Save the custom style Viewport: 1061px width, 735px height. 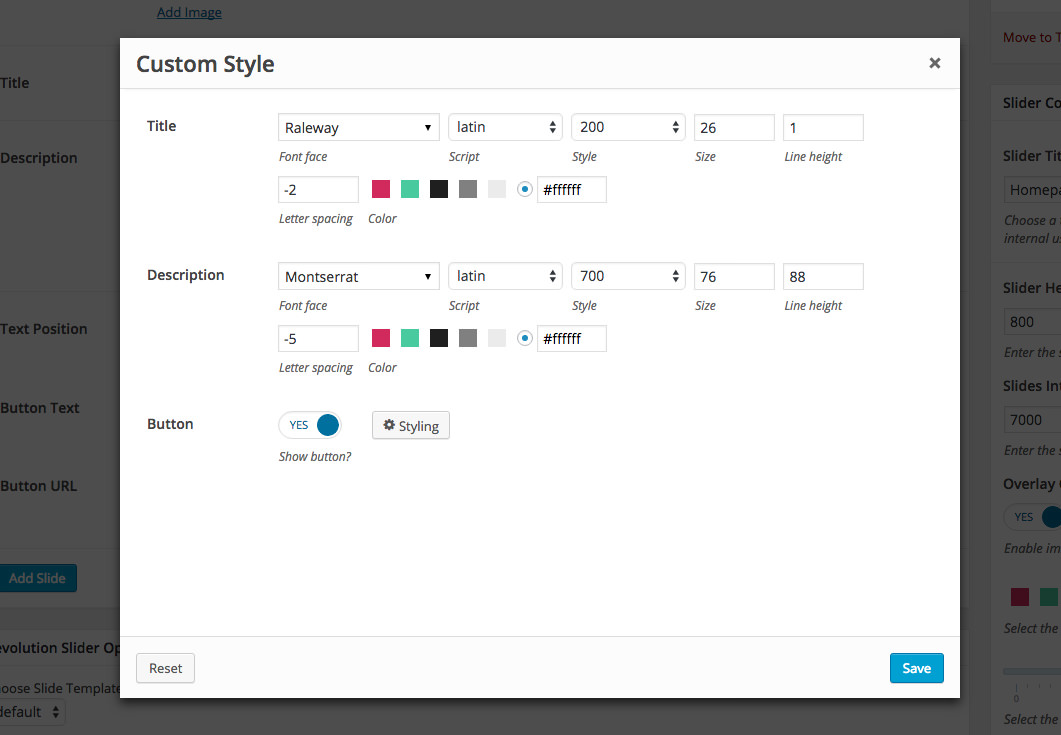(x=917, y=668)
